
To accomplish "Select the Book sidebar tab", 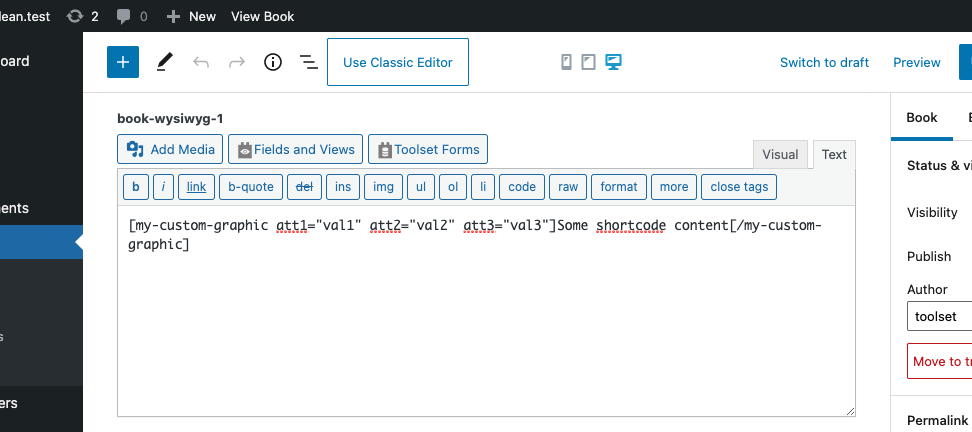I will click(x=922, y=117).
